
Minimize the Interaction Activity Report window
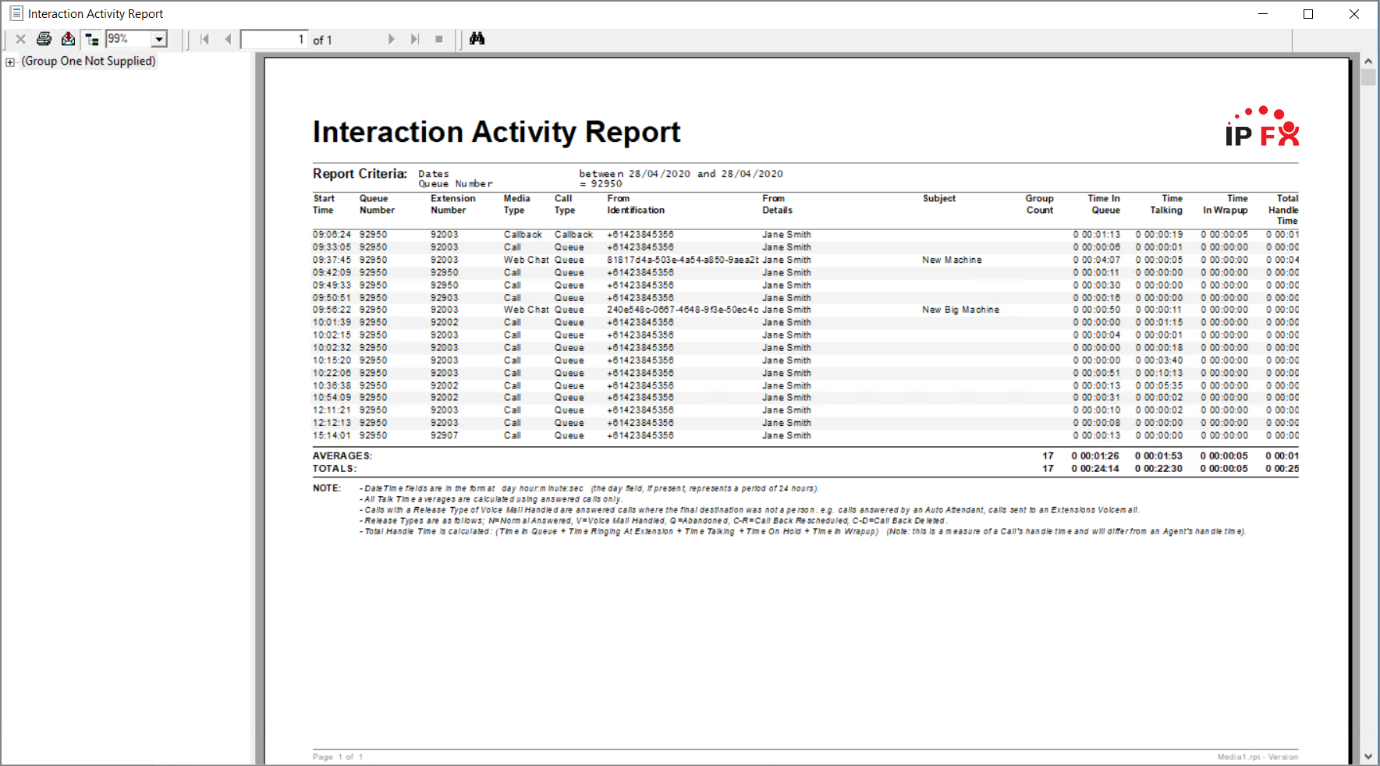tap(1262, 14)
